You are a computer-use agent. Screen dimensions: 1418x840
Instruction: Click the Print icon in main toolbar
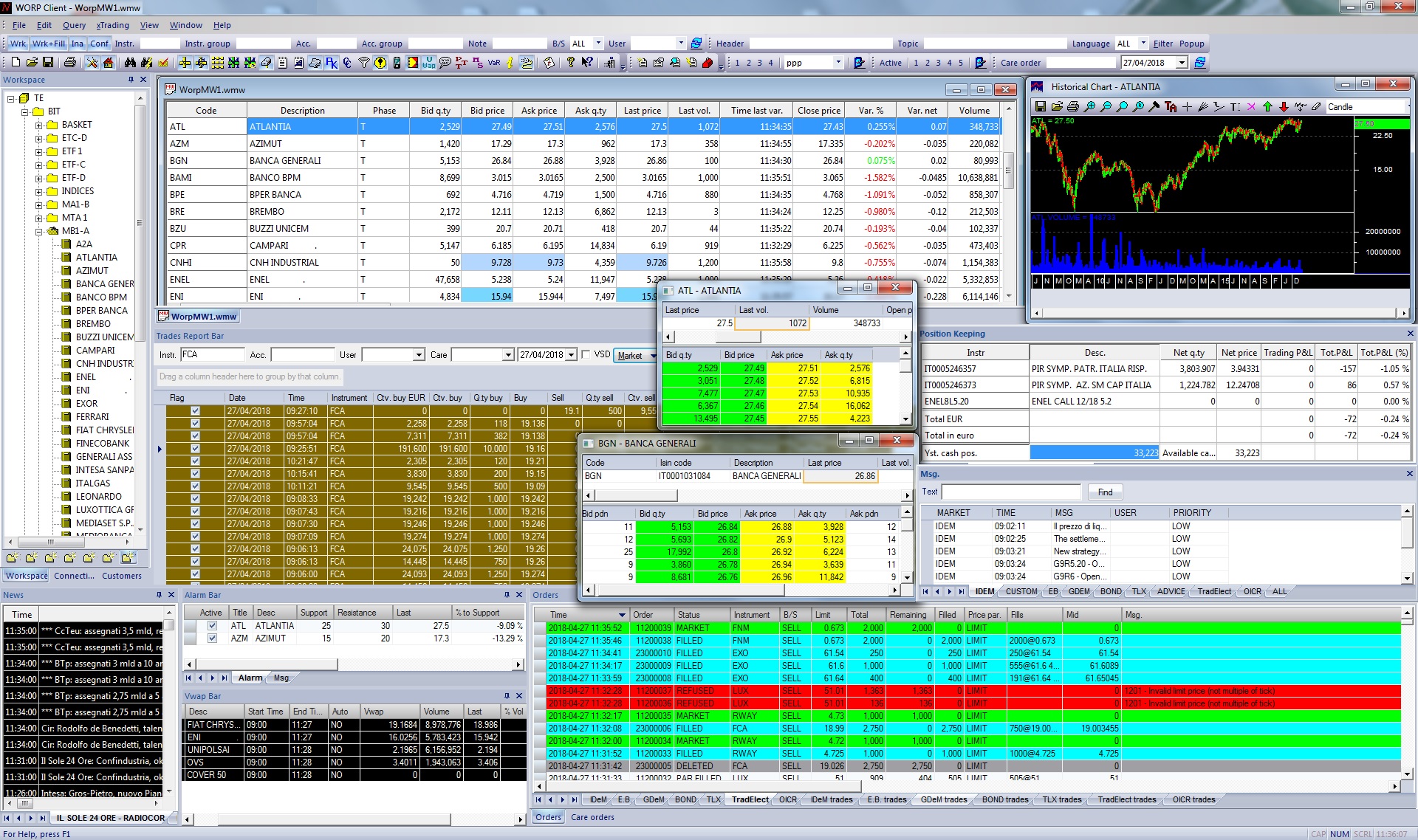(70, 63)
